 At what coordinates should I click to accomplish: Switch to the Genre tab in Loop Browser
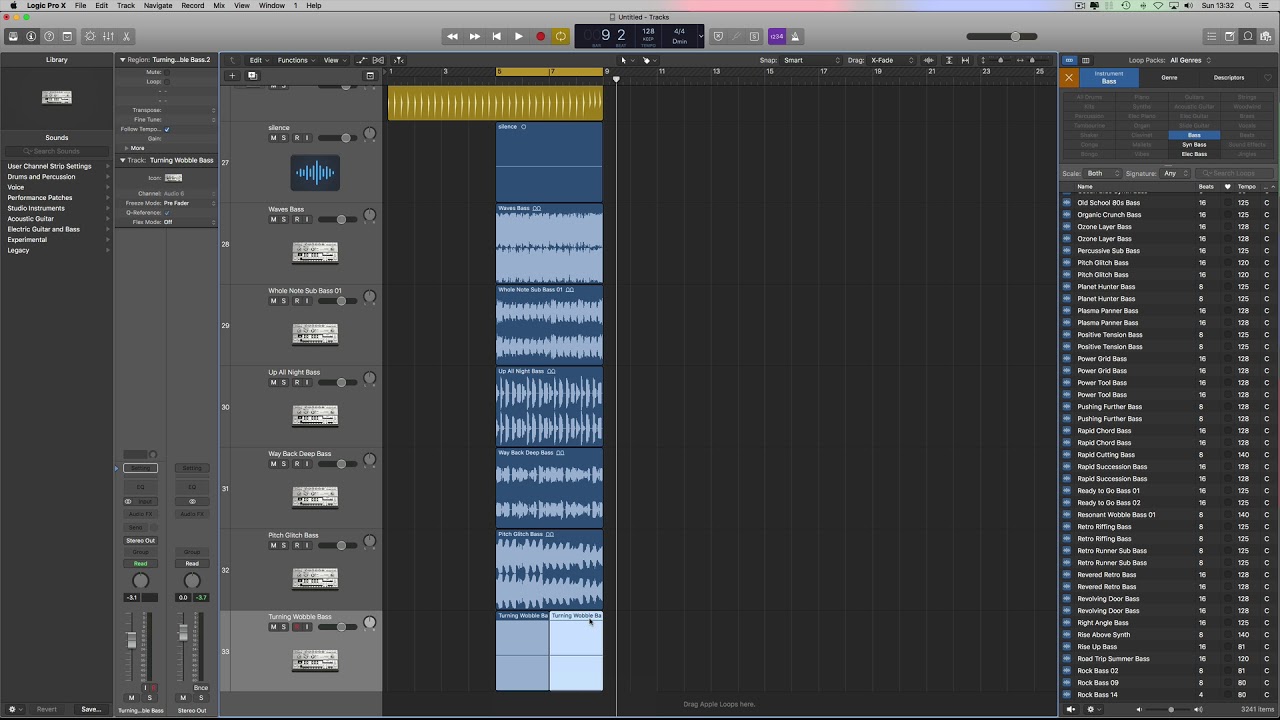[1169, 77]
